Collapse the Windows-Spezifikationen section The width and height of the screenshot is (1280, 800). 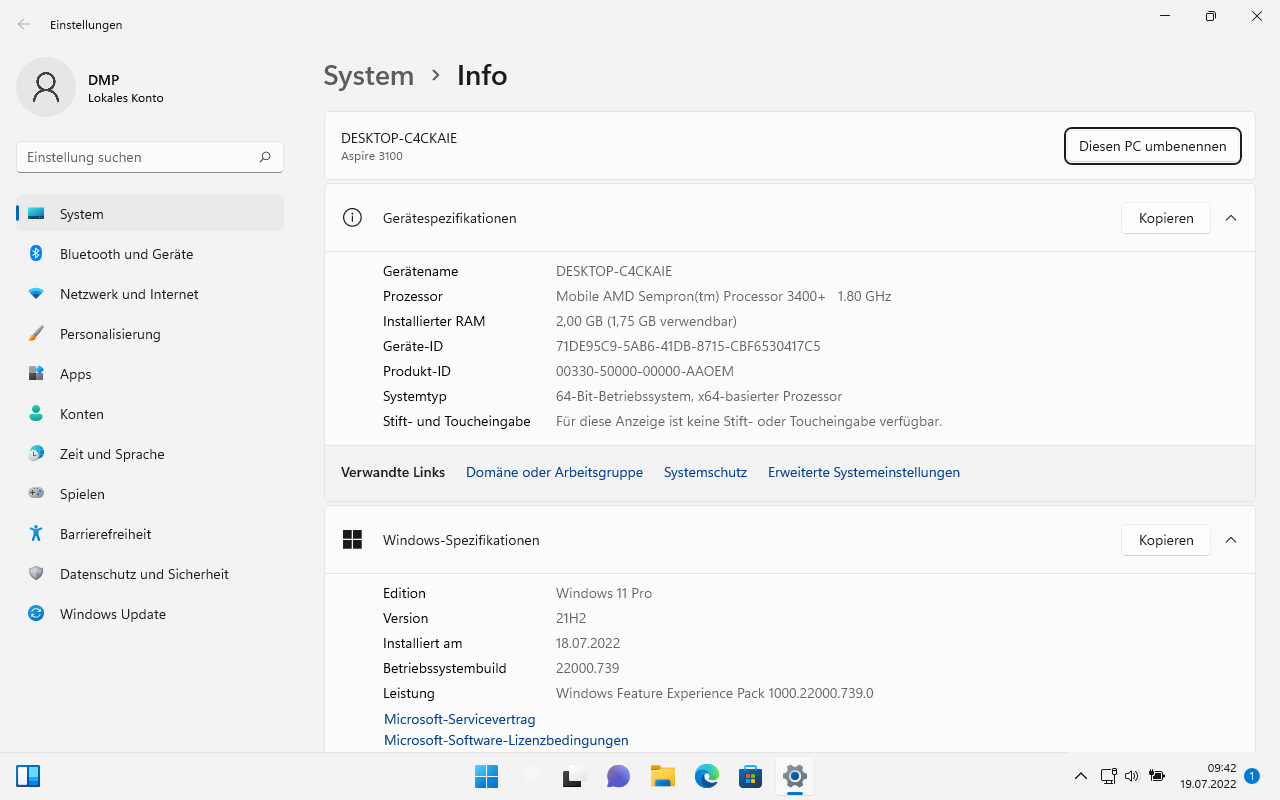coord(1231,540)
